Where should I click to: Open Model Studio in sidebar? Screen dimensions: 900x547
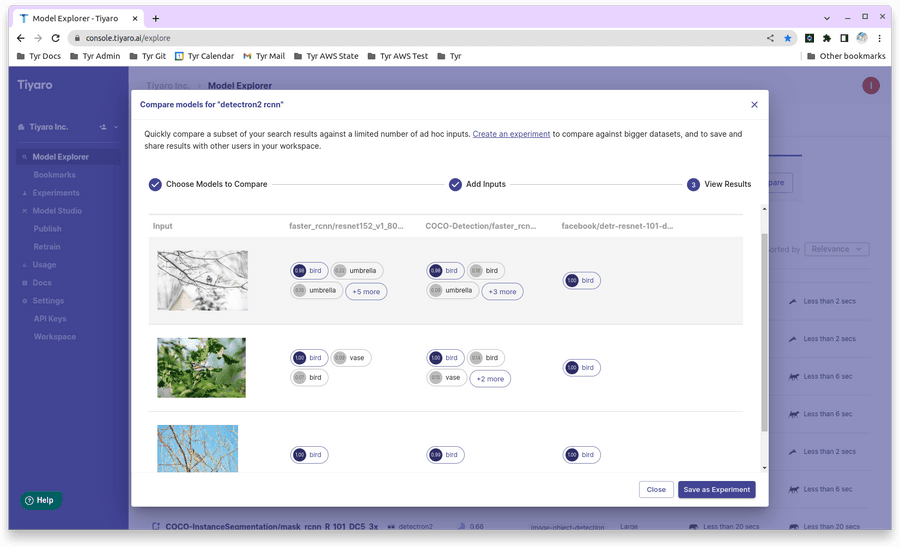[57, 211]
